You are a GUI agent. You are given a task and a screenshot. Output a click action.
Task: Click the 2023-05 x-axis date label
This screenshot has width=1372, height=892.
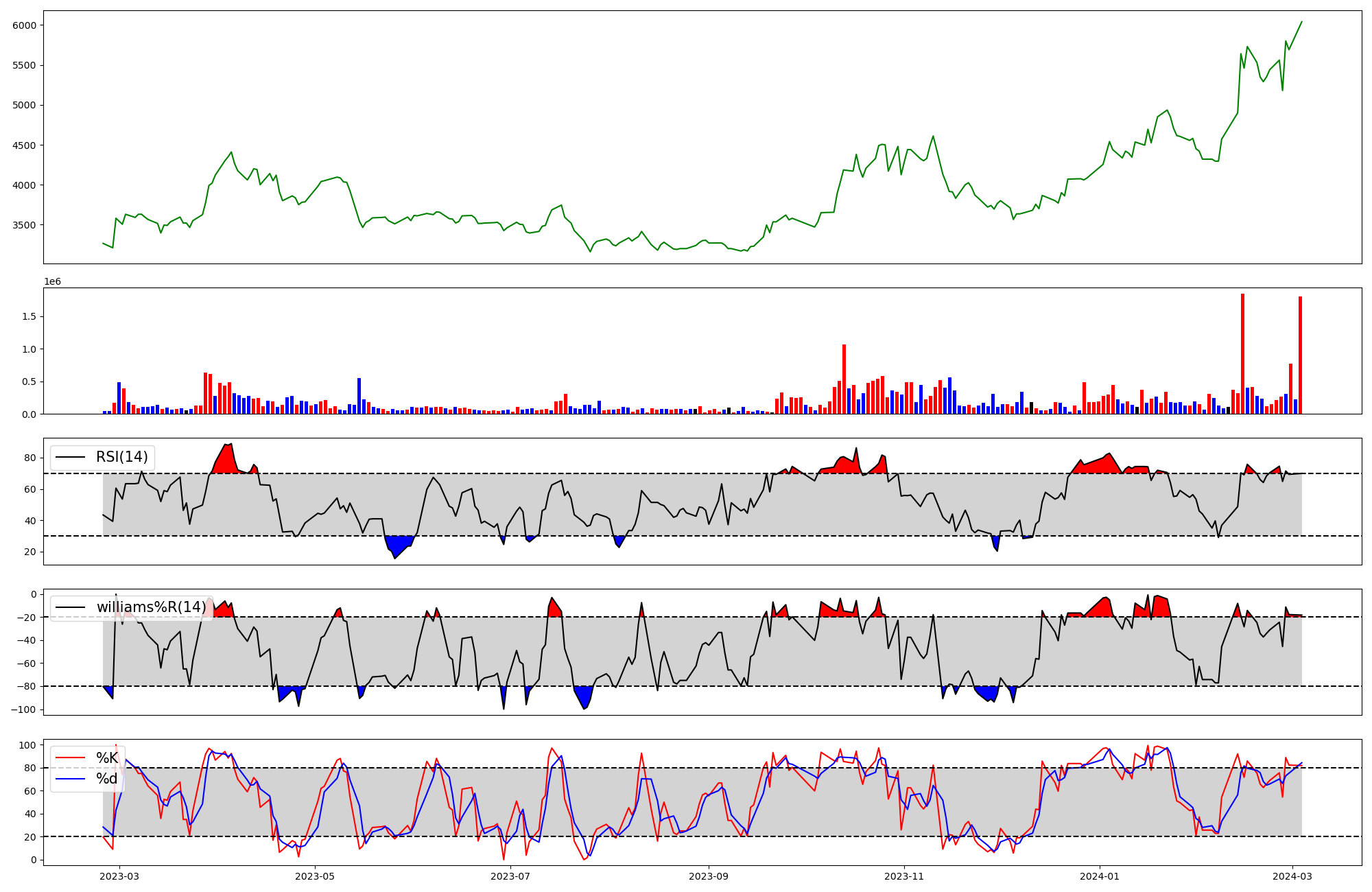pyautogui.click(x=316, y=876)
